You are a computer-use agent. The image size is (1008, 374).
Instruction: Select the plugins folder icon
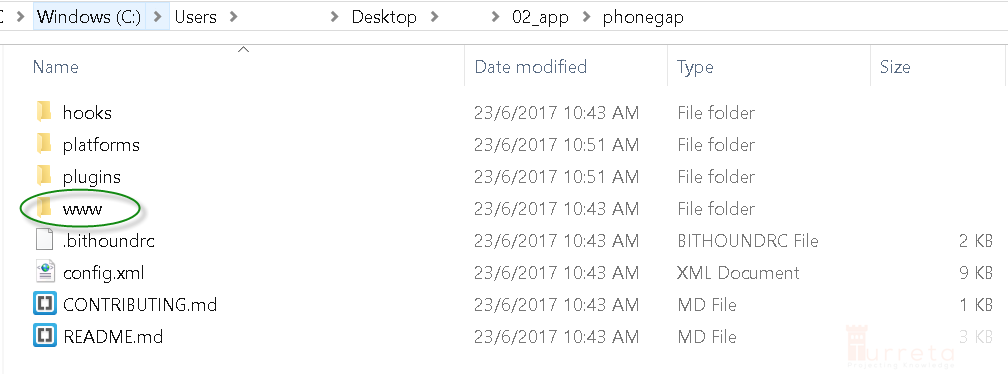pos(44,177)
